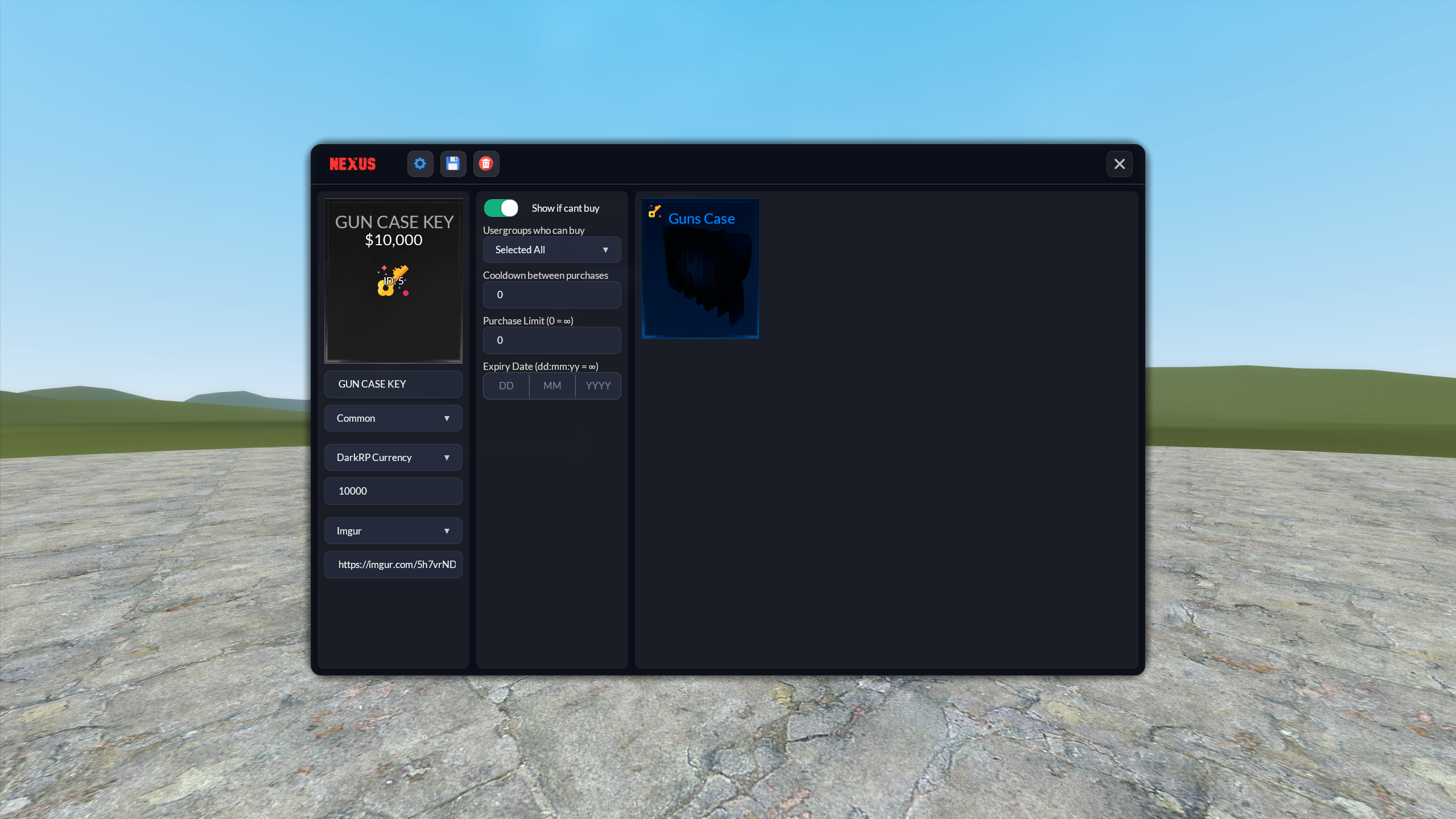This screenshot has height=819, width=1456.
Task: Click the Cooldown between purchases field
Action: pos(551,295)
